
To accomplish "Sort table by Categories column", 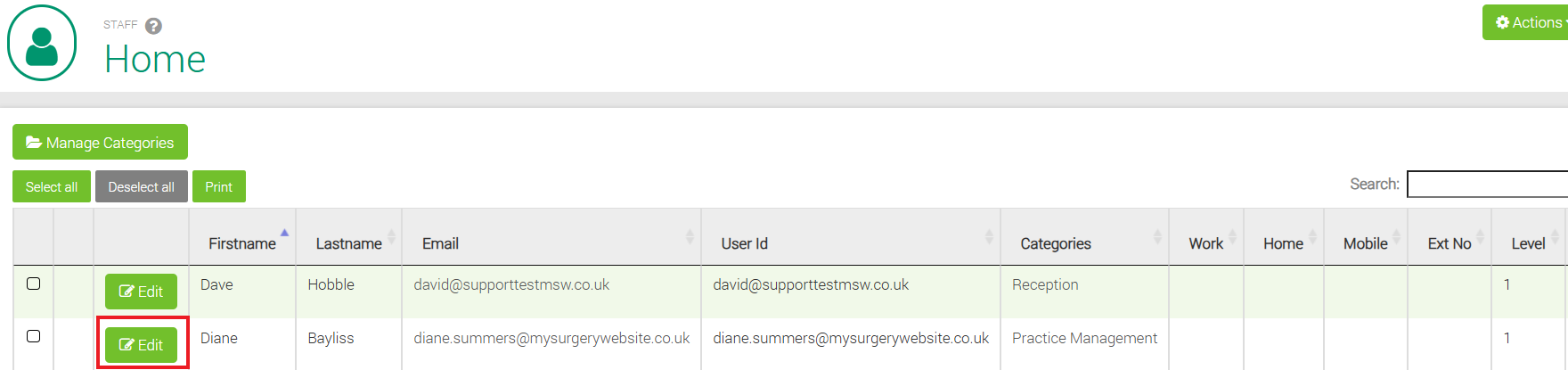I will point(1055,243).
